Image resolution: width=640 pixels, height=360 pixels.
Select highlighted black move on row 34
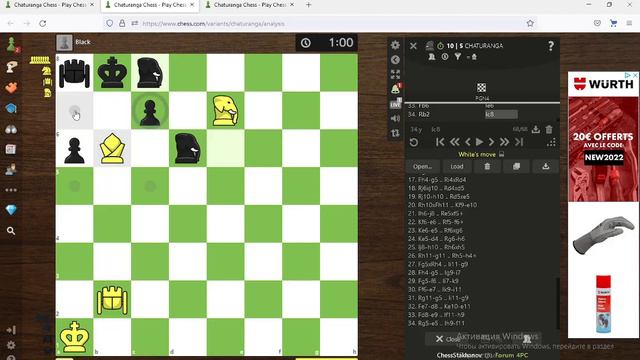point(501,114)
